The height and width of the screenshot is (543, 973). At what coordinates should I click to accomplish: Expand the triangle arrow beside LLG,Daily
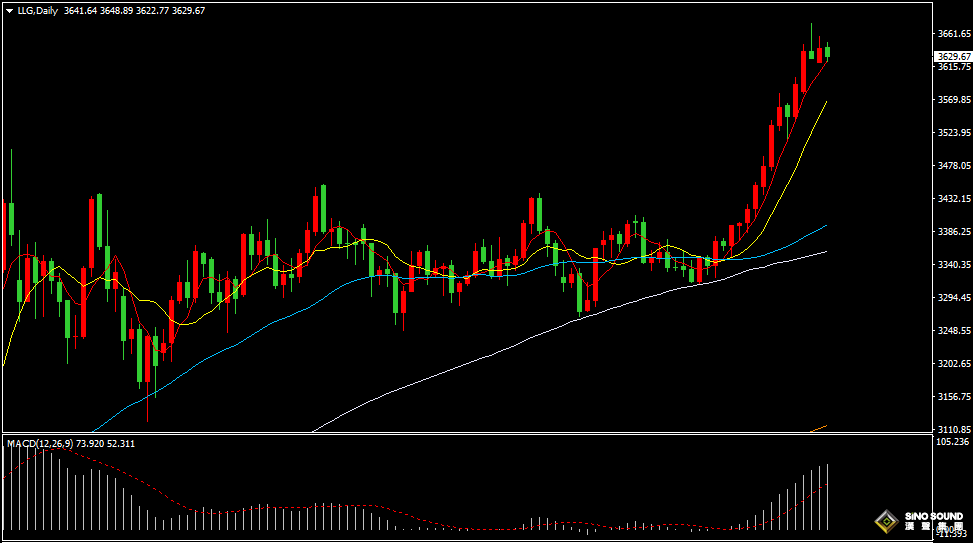9,11
